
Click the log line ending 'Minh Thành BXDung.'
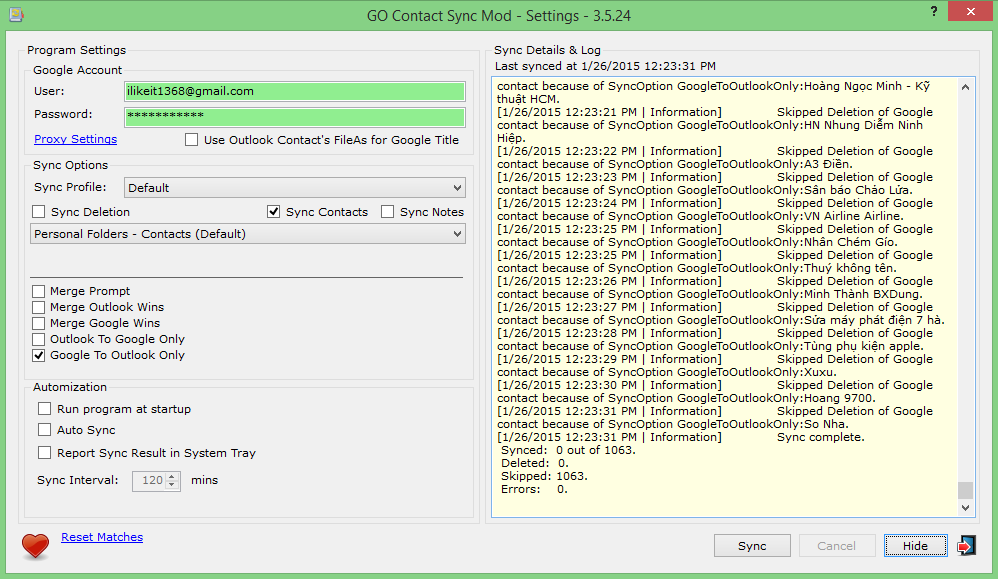[710, 294]
